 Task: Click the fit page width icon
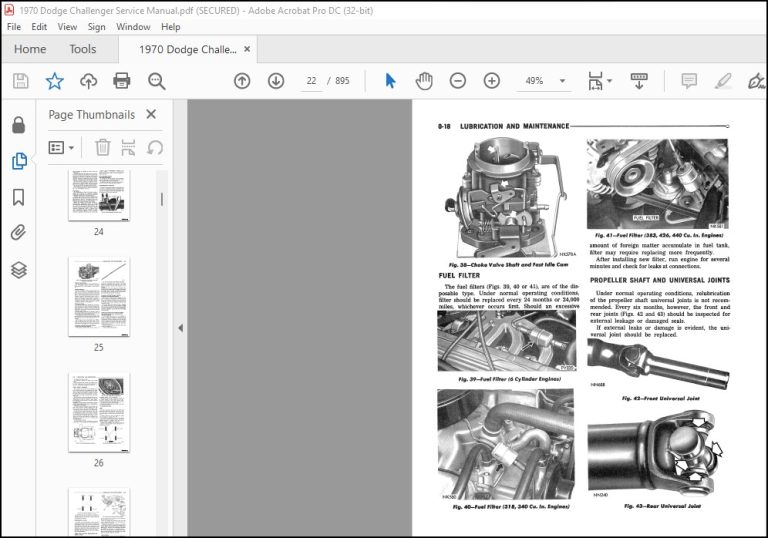[x=596, y=81]
